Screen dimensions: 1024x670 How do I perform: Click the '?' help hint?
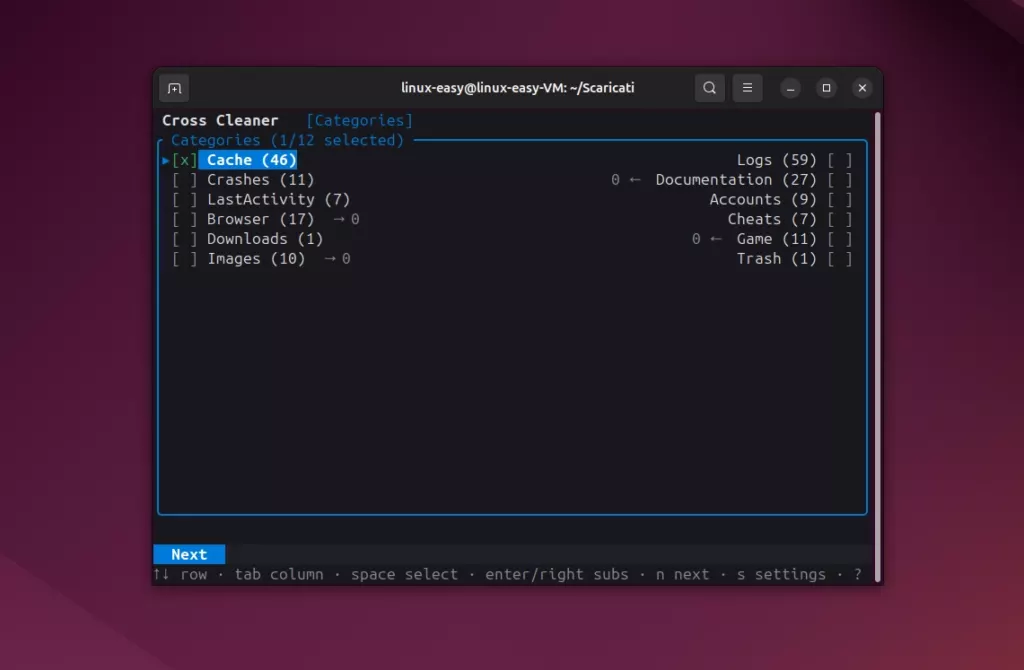point(857,575)
